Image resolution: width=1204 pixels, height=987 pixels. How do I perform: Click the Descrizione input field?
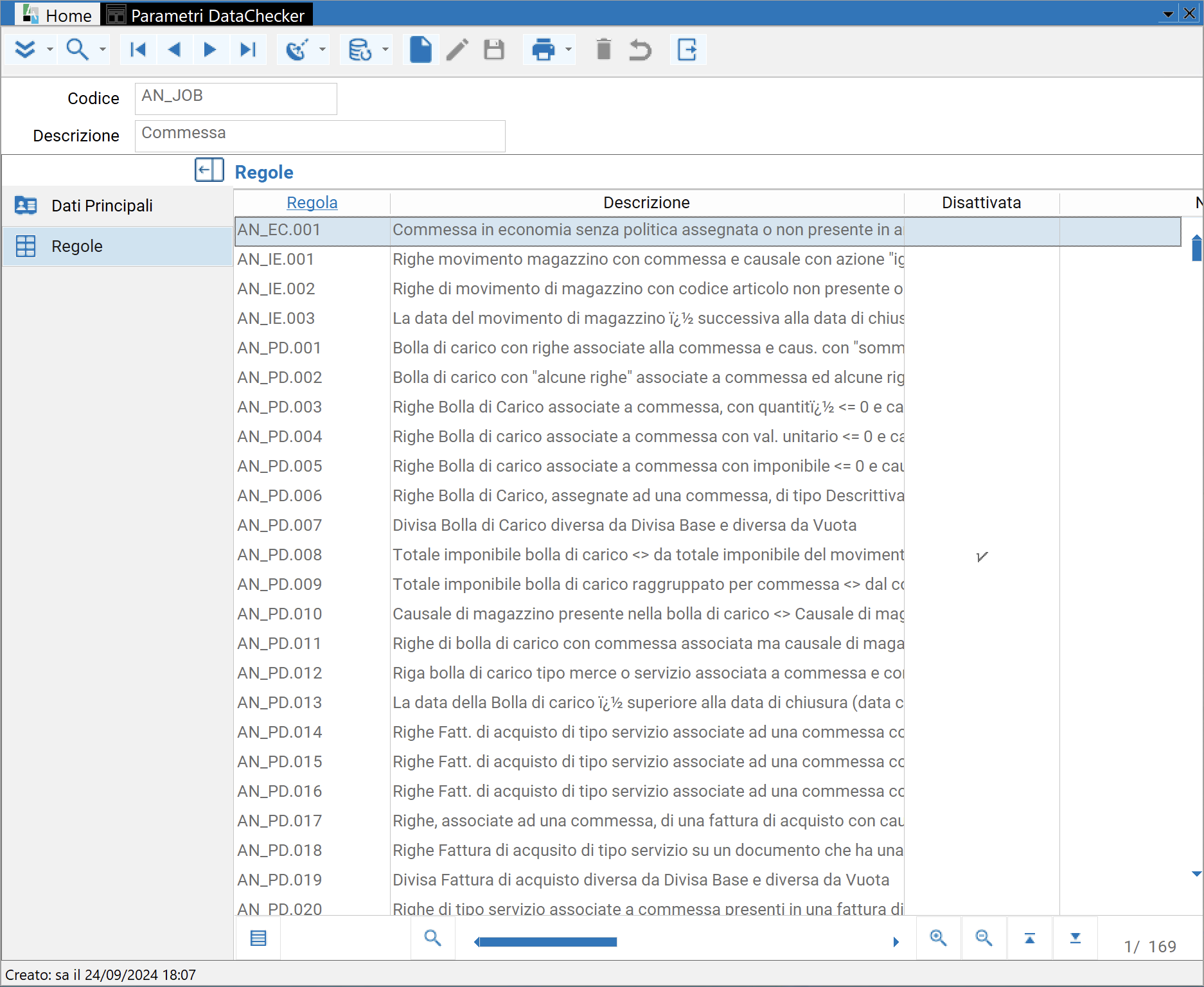tap(320, 136)
